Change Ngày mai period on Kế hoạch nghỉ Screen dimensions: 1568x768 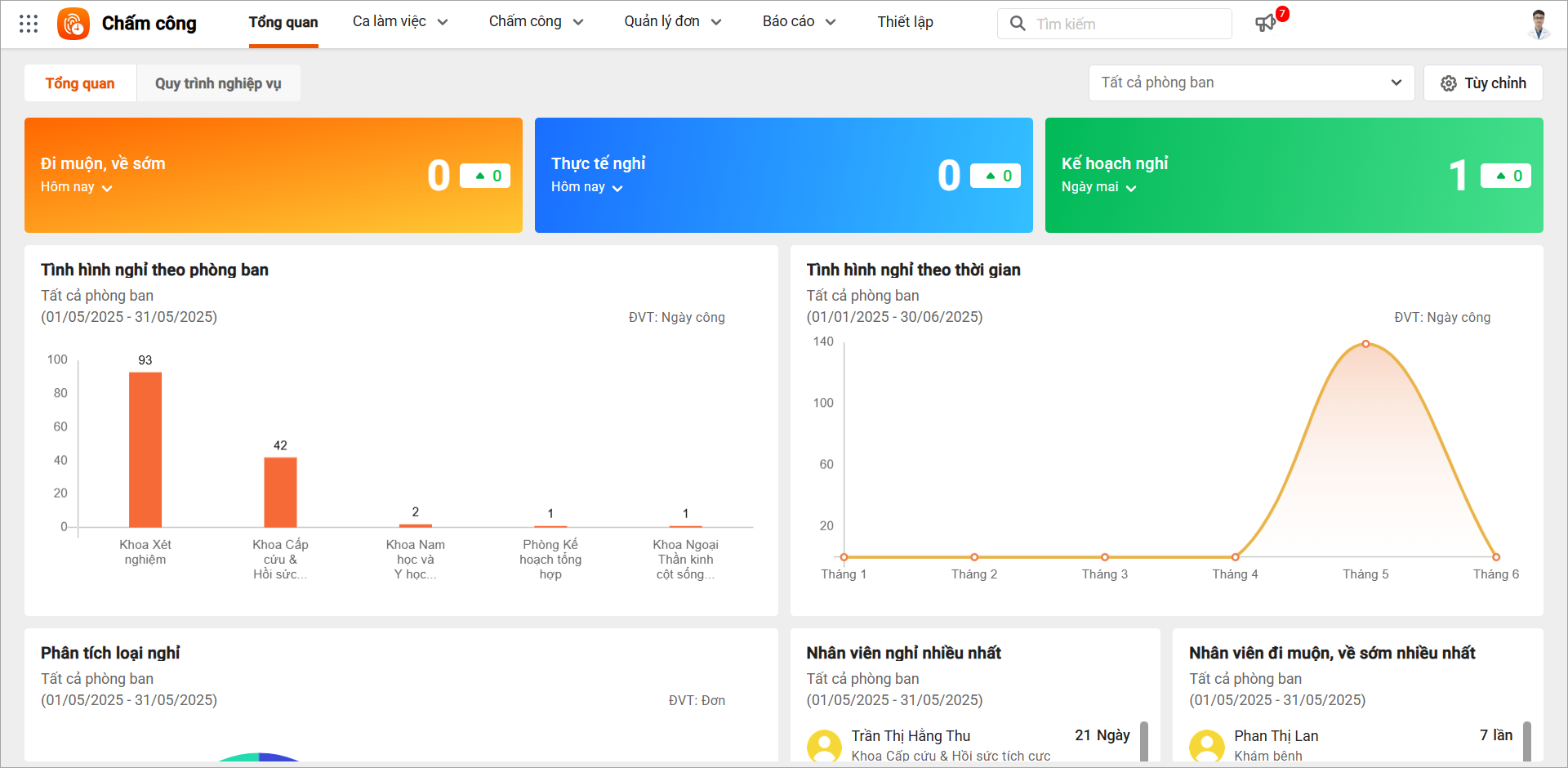tap(1098, 187)
